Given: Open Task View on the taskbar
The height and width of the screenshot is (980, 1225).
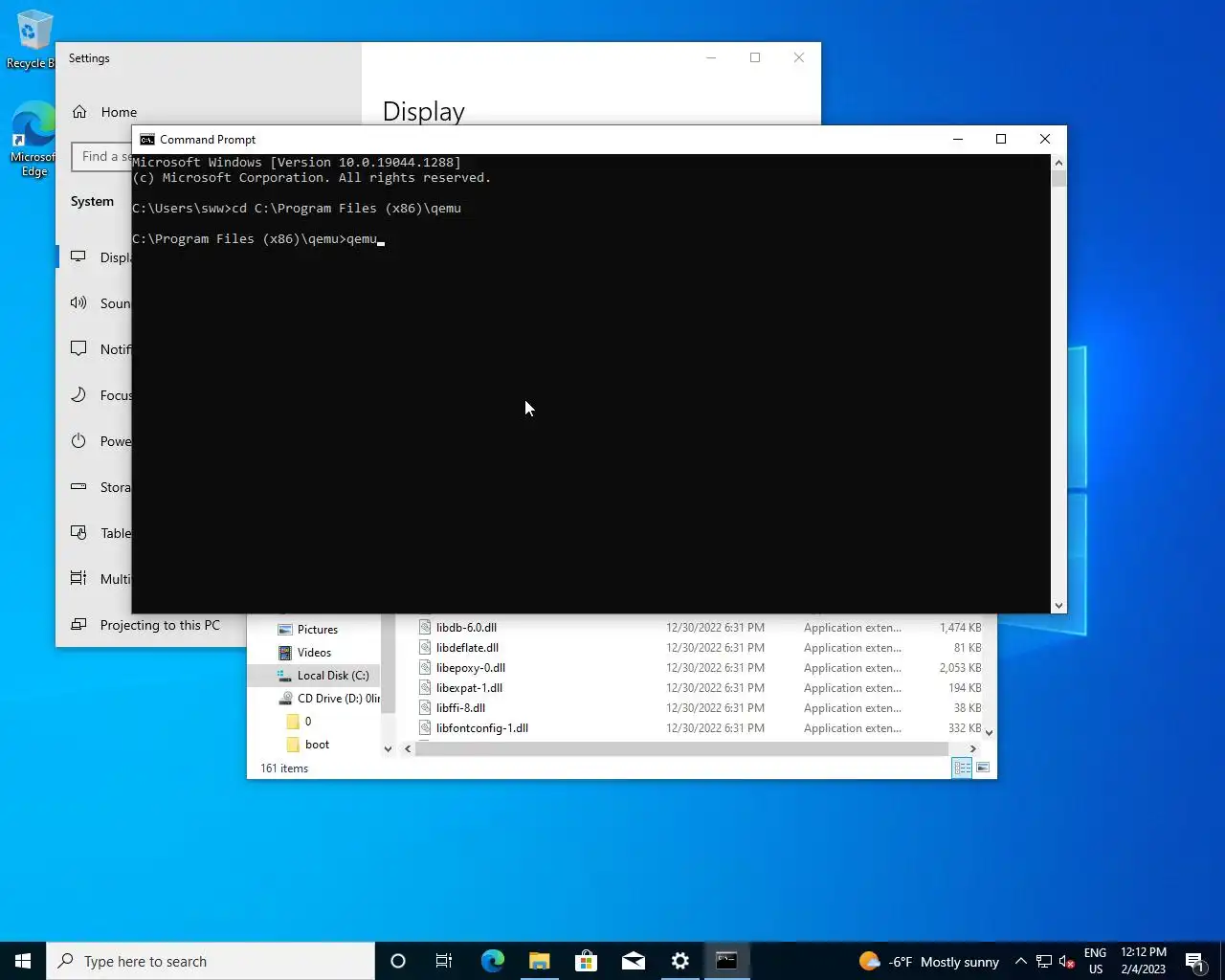Looking at the screenshot, I should pos(444,961).
